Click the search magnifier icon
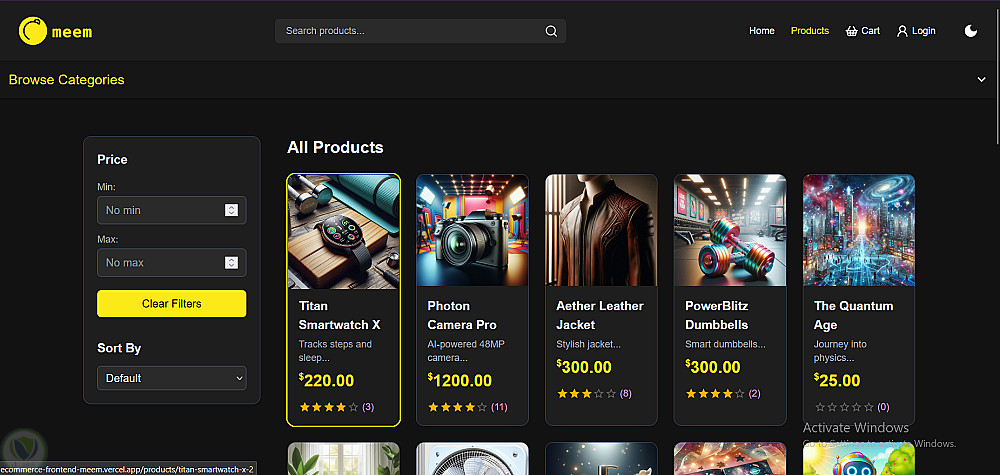The height and width of the screenshot is (475, 1000). [x=551, y=31]
